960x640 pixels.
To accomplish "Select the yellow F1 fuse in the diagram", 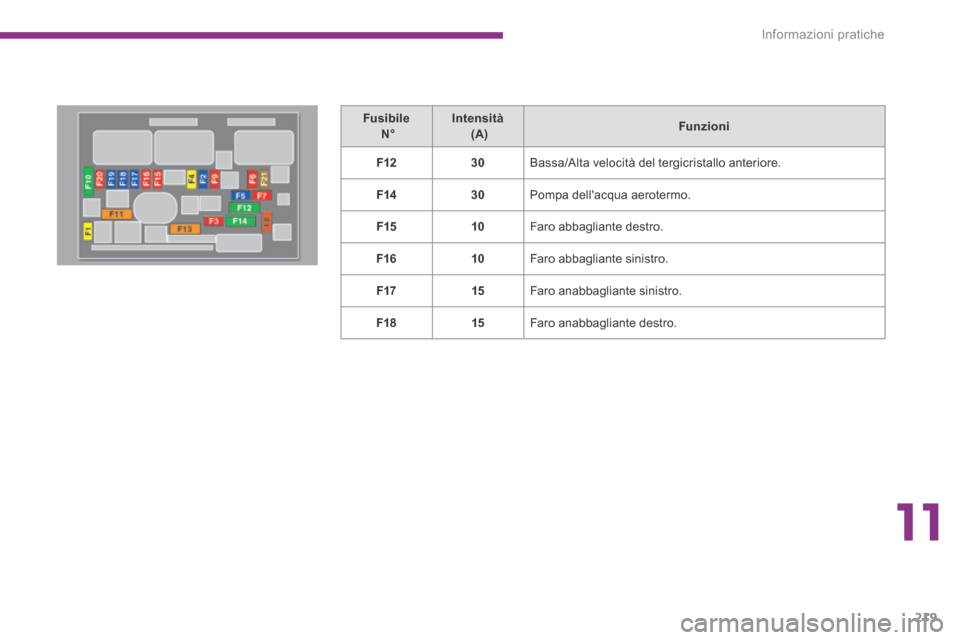I will point(88,231).
